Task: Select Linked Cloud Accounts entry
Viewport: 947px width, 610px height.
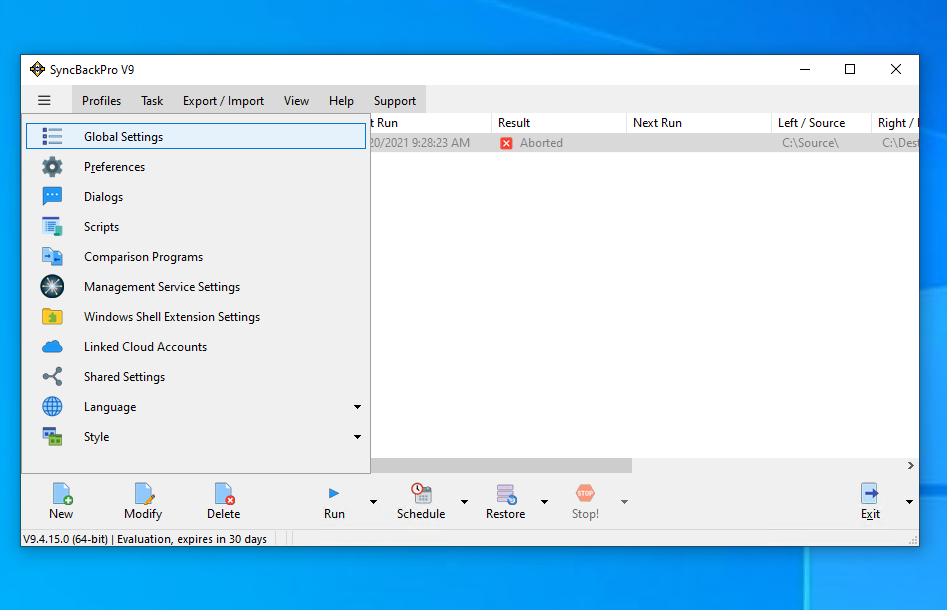Action: pos(196,347)
